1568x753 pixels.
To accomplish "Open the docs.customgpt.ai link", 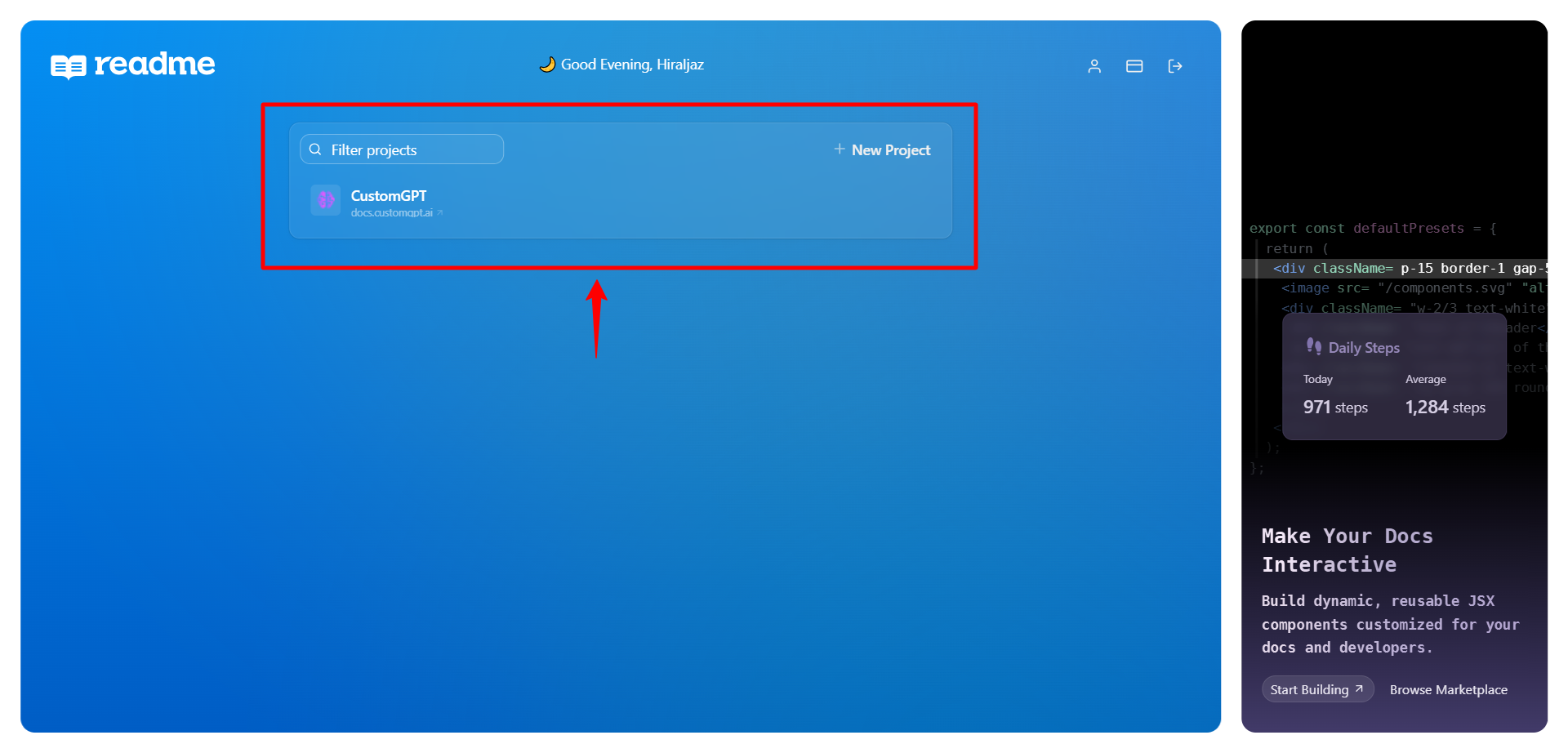I will pos(397,213).
